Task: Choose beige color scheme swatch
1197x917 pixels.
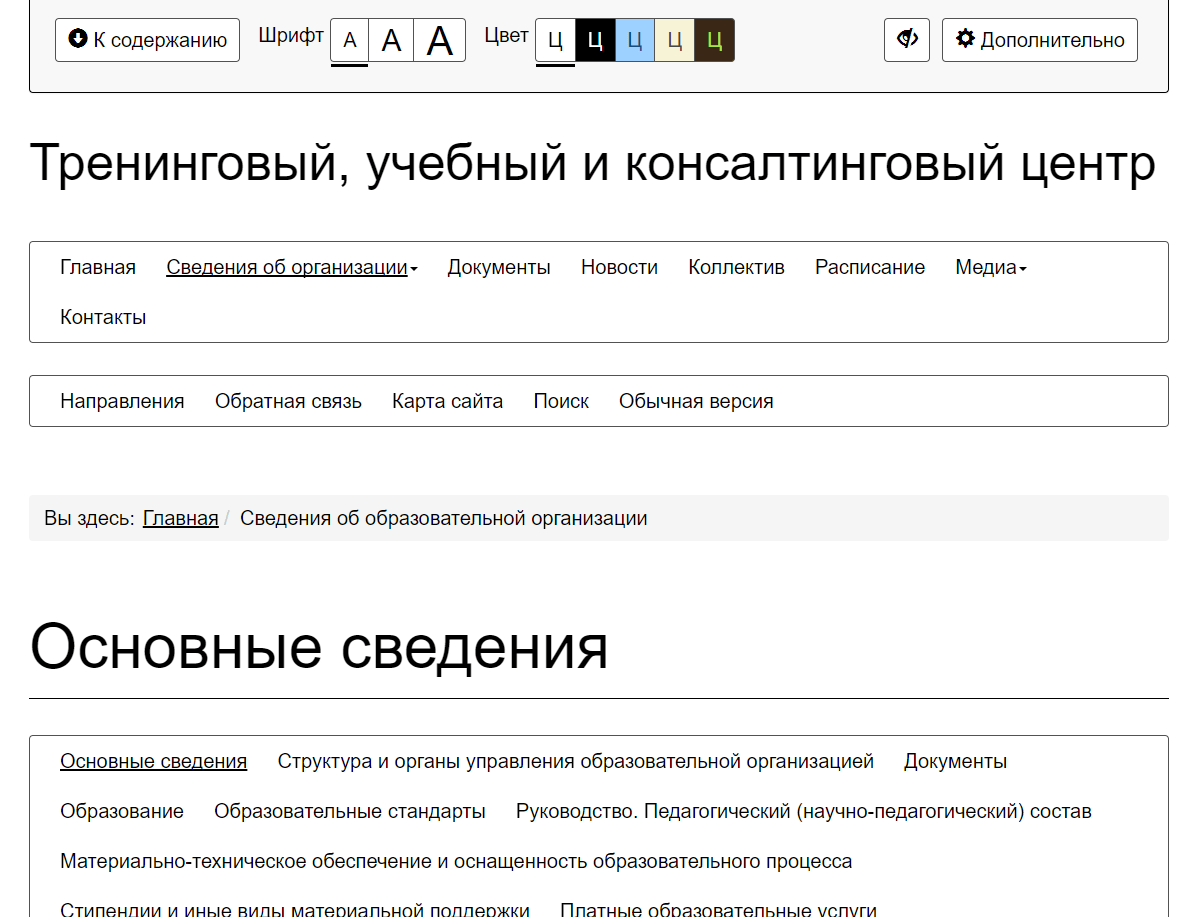Action: (674, 41)
